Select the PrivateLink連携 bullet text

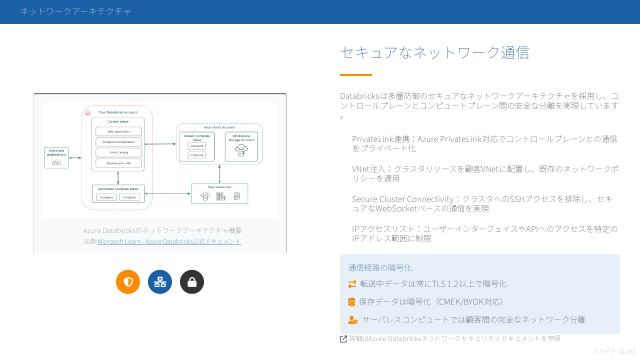coord(484,144)
